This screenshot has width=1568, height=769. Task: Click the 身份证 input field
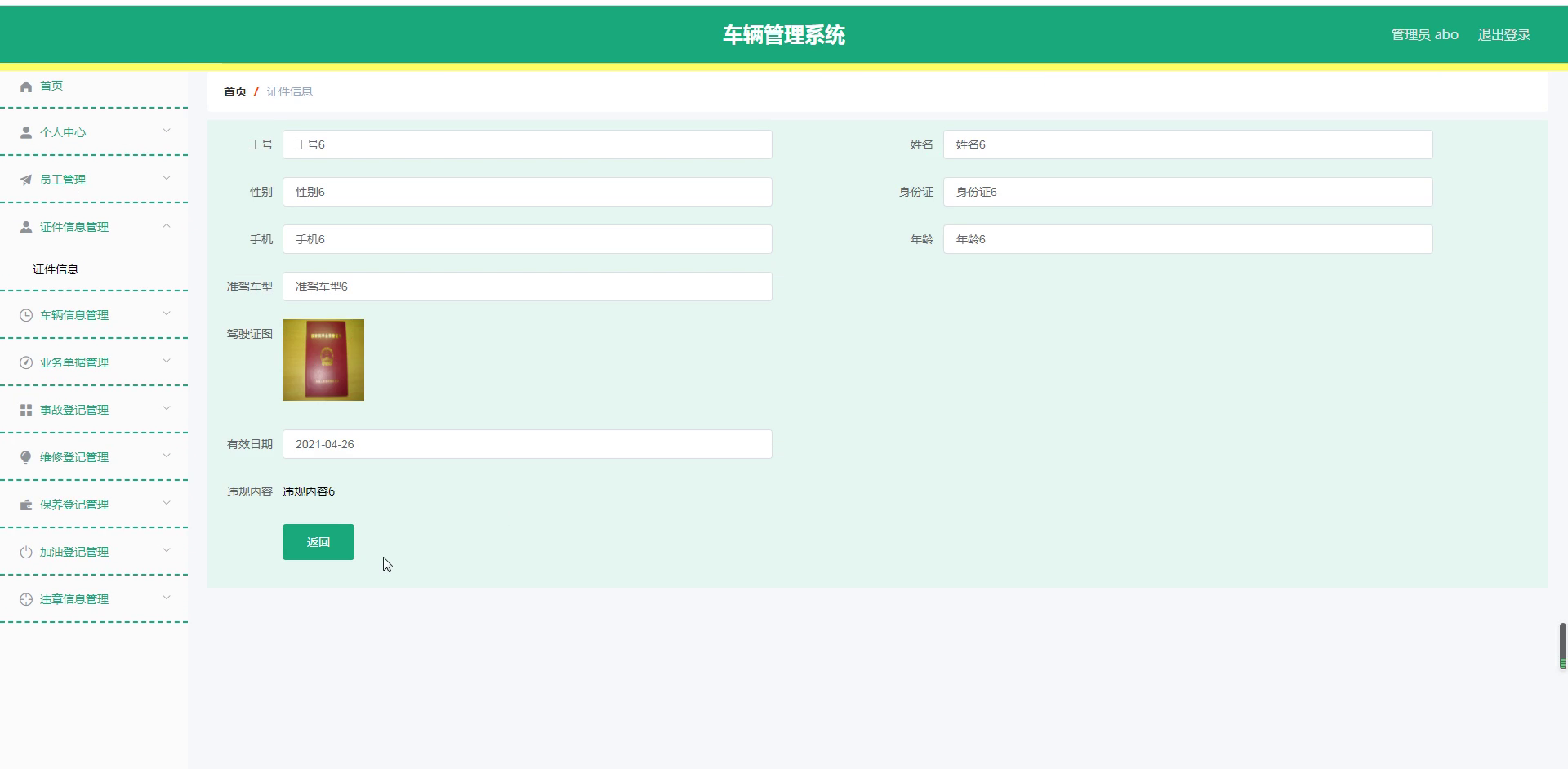(1188, 192)
